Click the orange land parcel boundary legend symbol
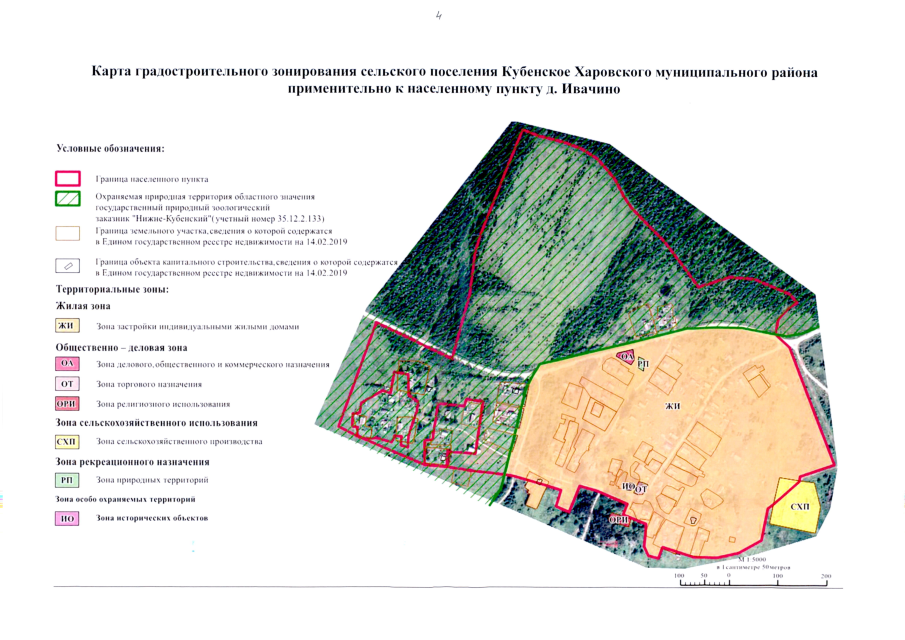This screenshot has height=640, width=905. 68,235
